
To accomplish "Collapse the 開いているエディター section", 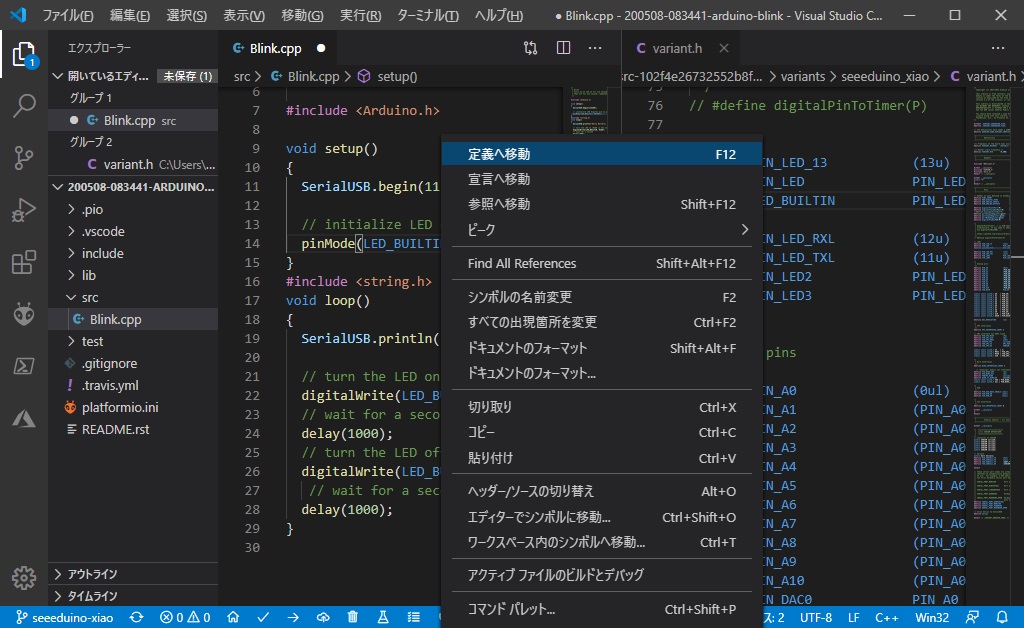I will (x=108, y=76).
